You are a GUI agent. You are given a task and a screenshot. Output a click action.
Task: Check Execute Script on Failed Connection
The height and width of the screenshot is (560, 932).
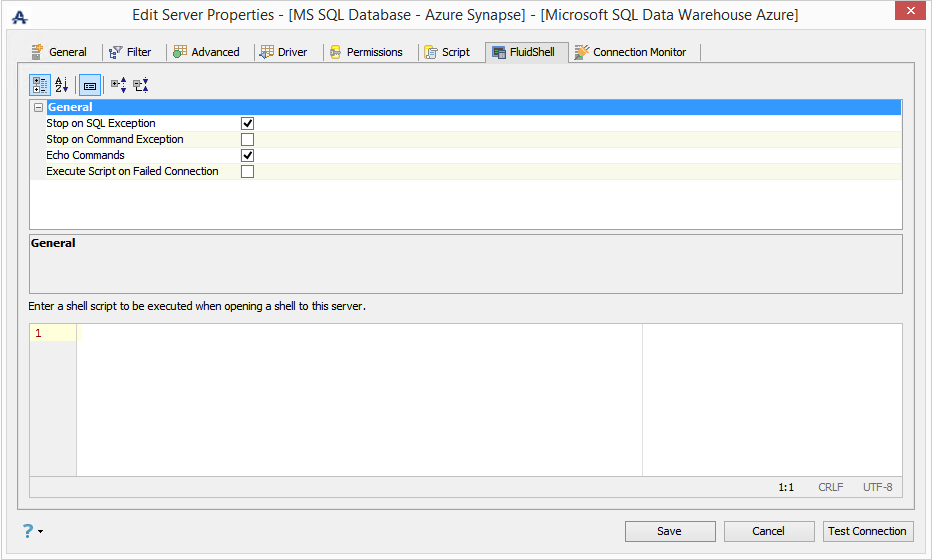[x=247, y=171]
